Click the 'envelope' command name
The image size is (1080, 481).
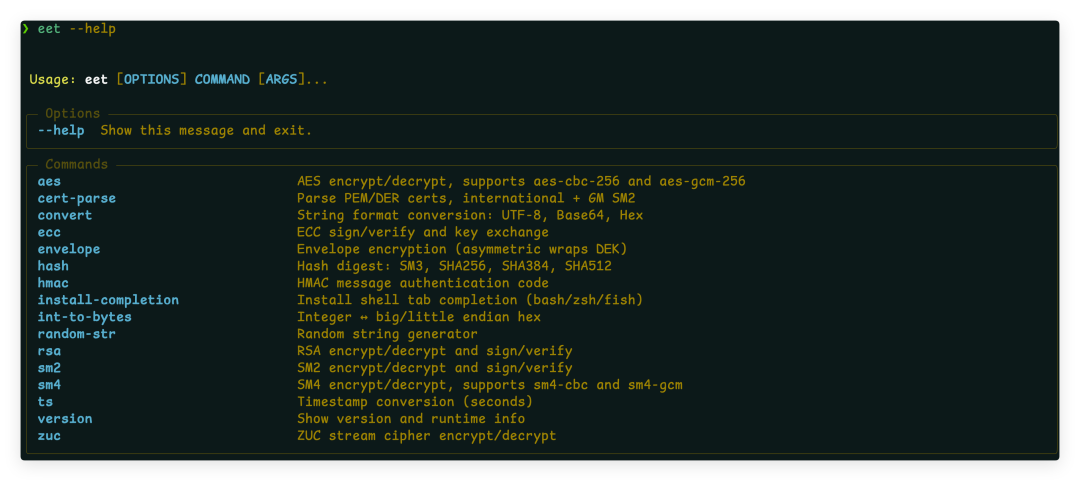[x=69, y=249]
